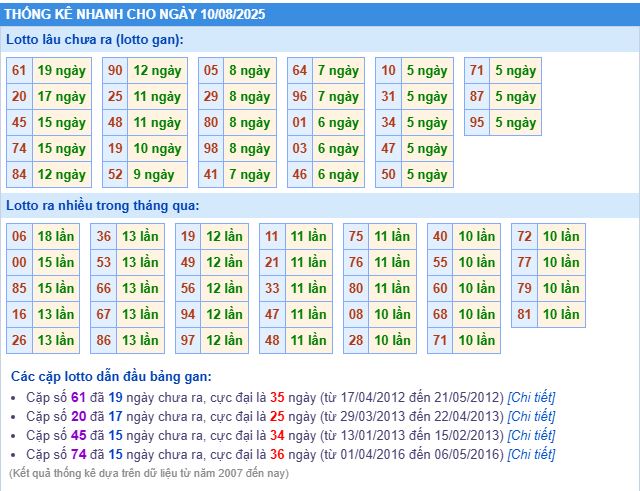Select number 41 cell

tap(211, 175)
